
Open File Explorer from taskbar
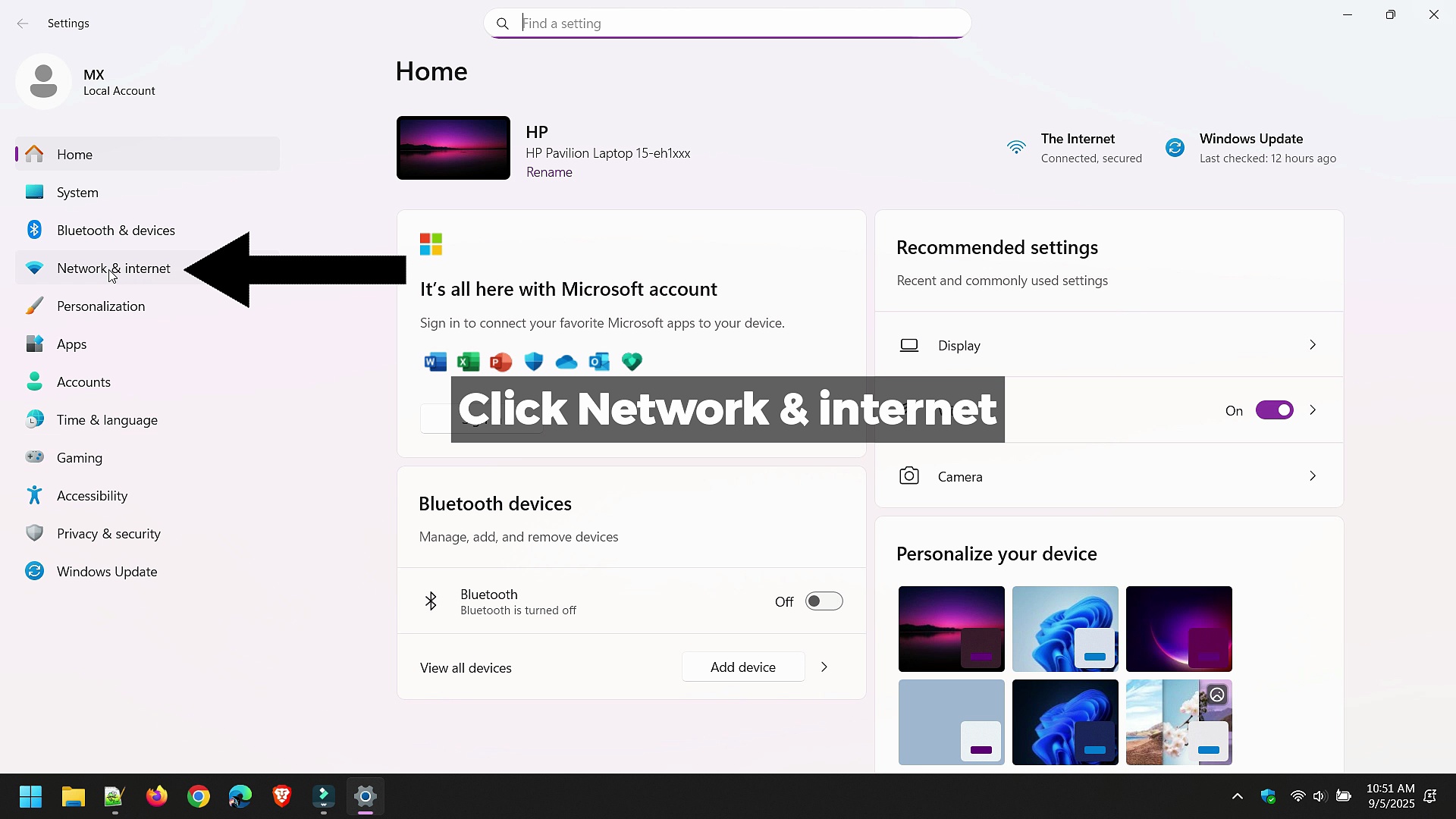[x=73, y=796]
